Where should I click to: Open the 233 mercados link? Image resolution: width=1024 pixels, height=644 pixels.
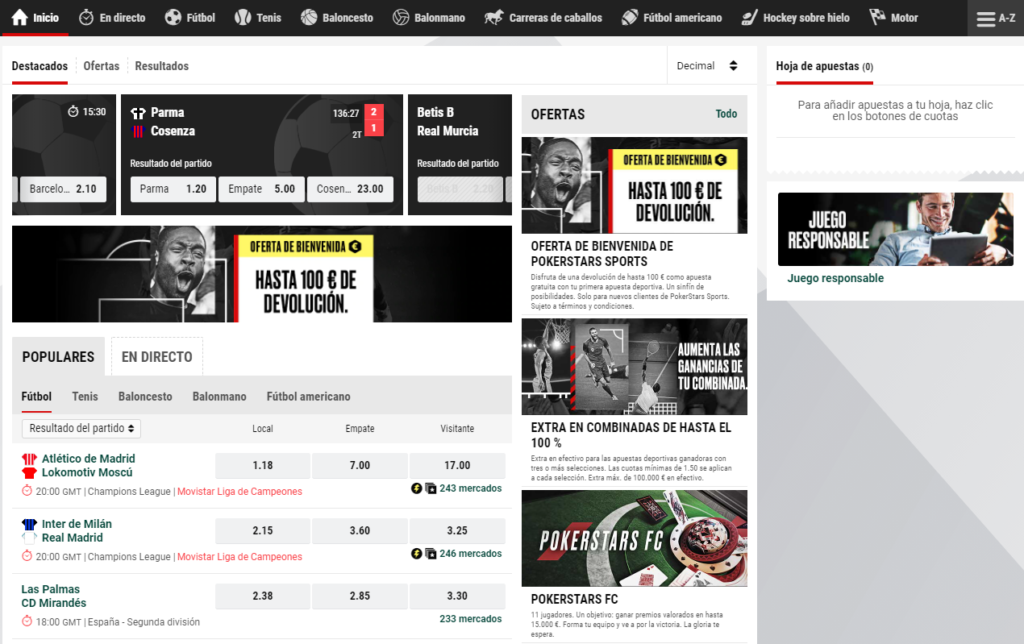click(470, 619)
